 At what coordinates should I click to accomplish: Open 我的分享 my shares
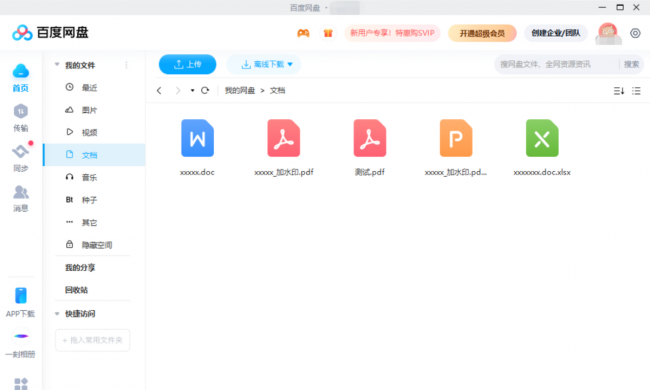[80, 268]
